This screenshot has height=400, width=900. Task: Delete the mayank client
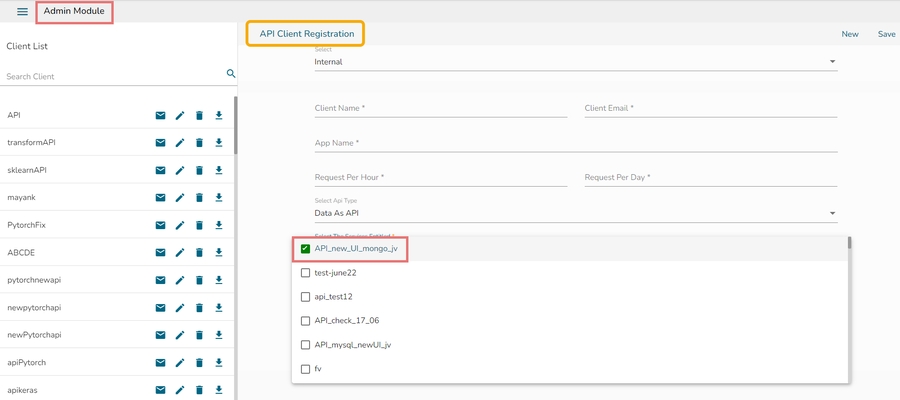point(199,198)
